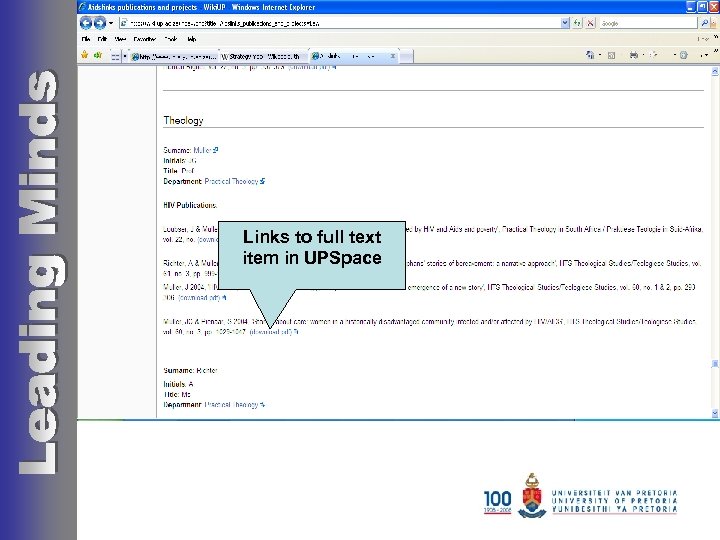Open Practical Theology link under Ms Richter
Screen dimensions: 720x540
point(235,405)
